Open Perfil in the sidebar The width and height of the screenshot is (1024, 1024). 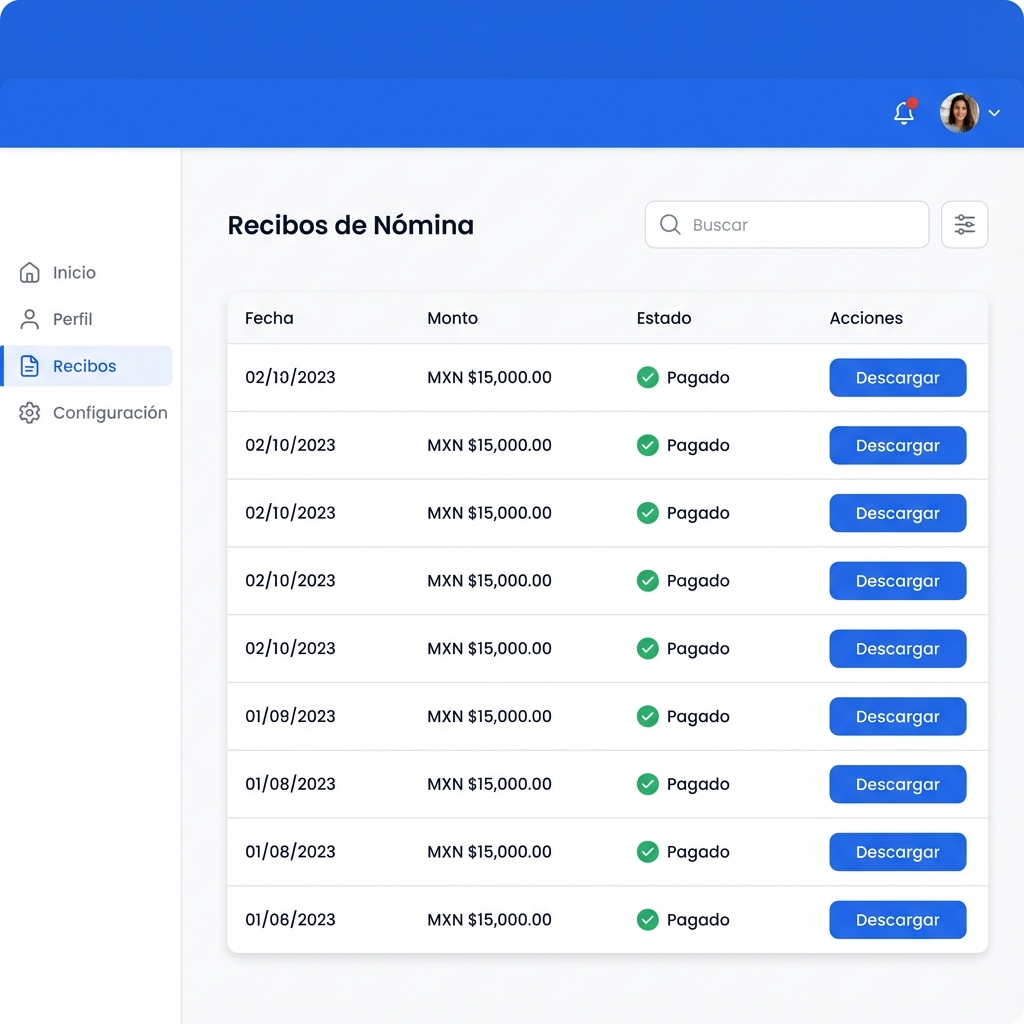click(56, 319)
